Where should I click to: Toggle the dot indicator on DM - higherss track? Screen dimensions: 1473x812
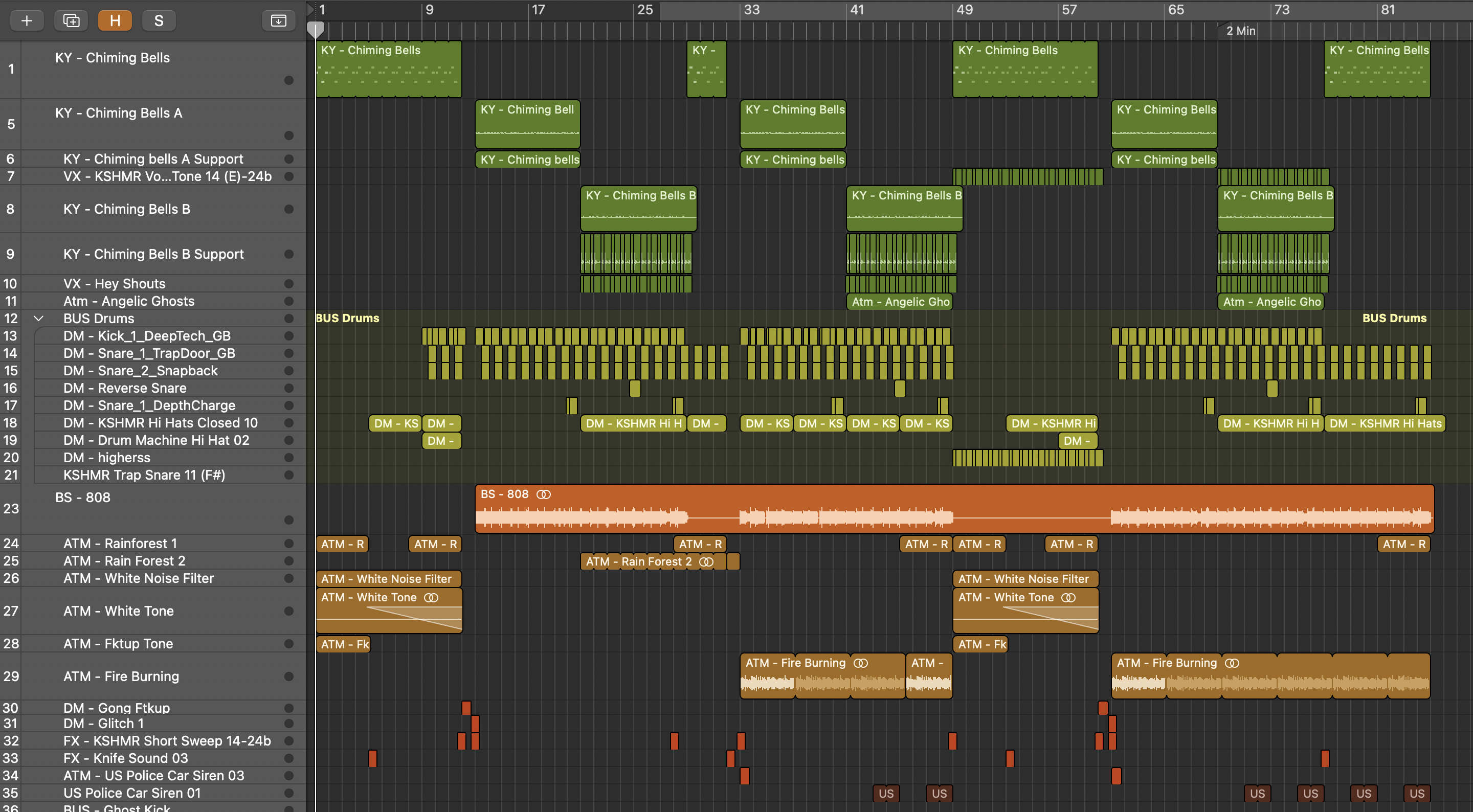pos(289,458)
